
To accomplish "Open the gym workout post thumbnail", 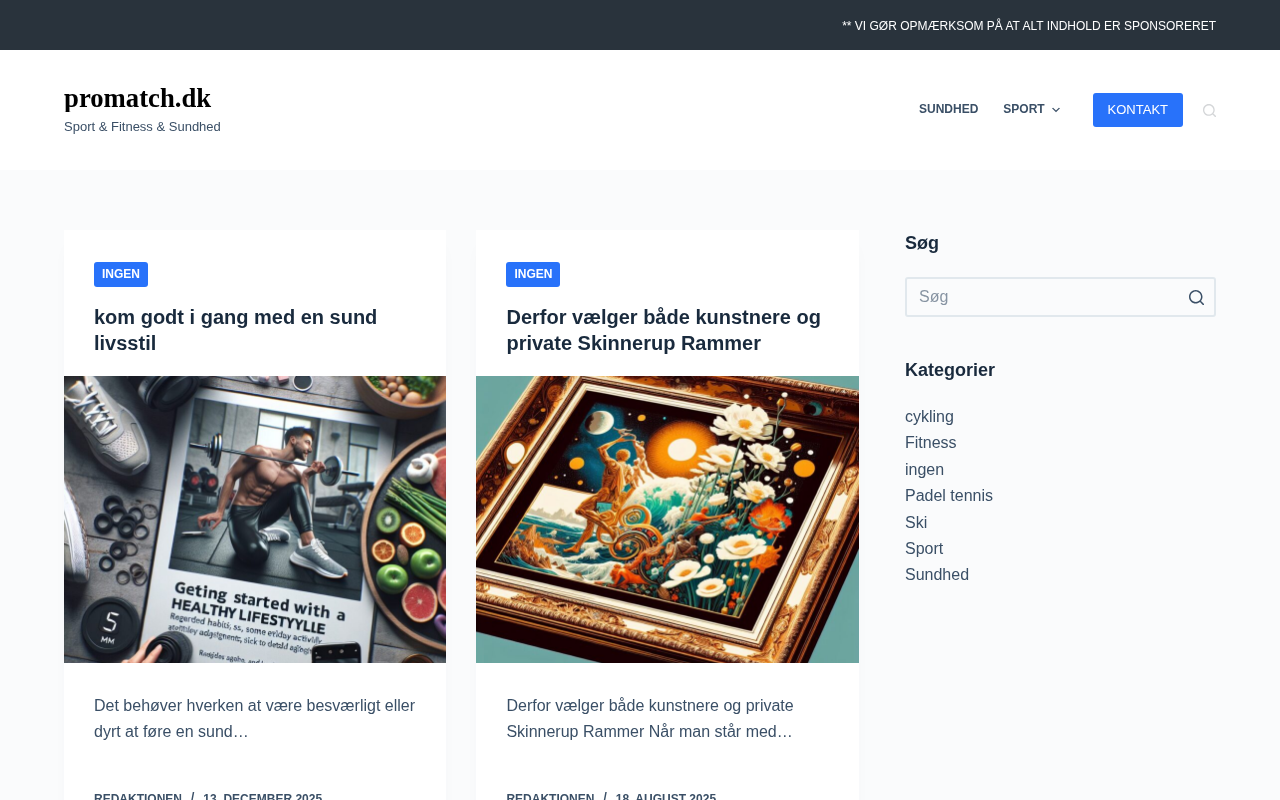I will click(x=255, y=519).
